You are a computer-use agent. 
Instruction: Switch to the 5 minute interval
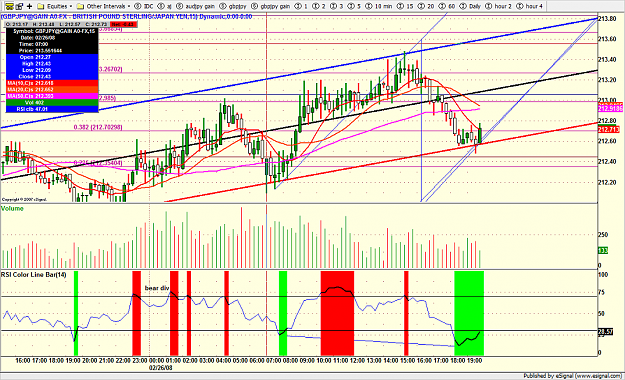[354, 6]
